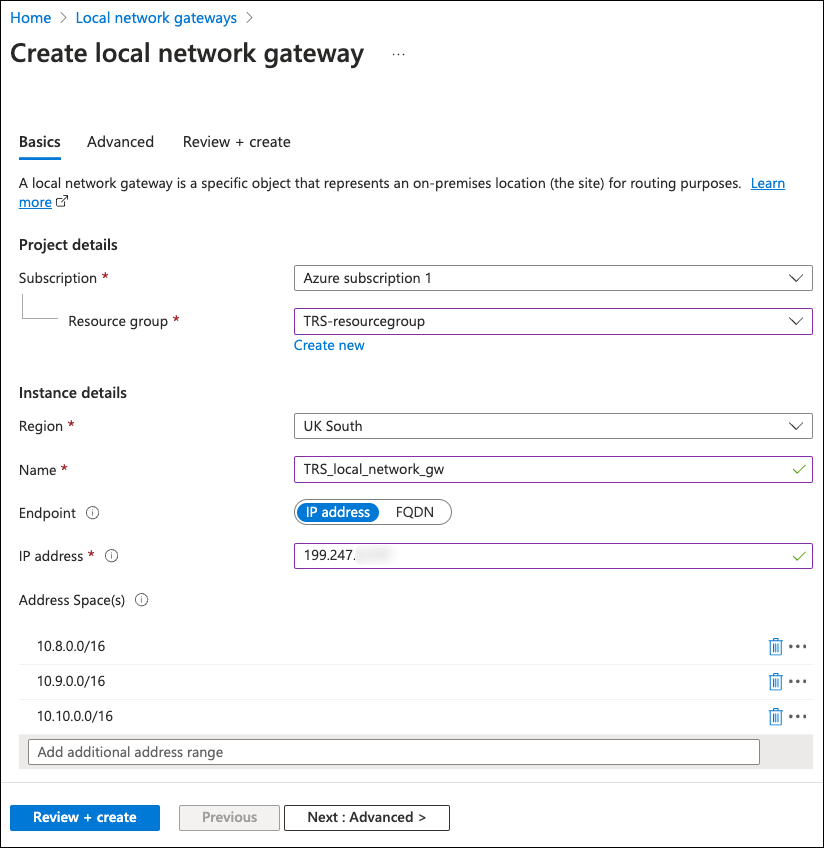Select the FQDN endpoint option

click(414, 512)
